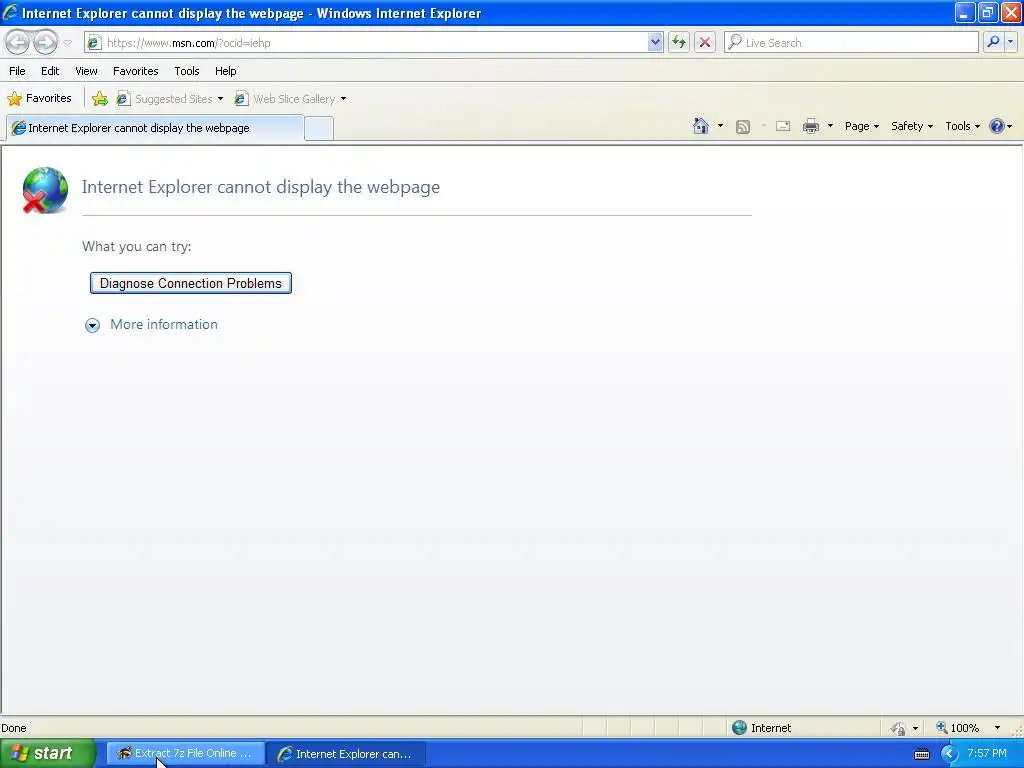Expand the address bar URL history dropdown
1024x768 pixels.
tap(655, 43)
